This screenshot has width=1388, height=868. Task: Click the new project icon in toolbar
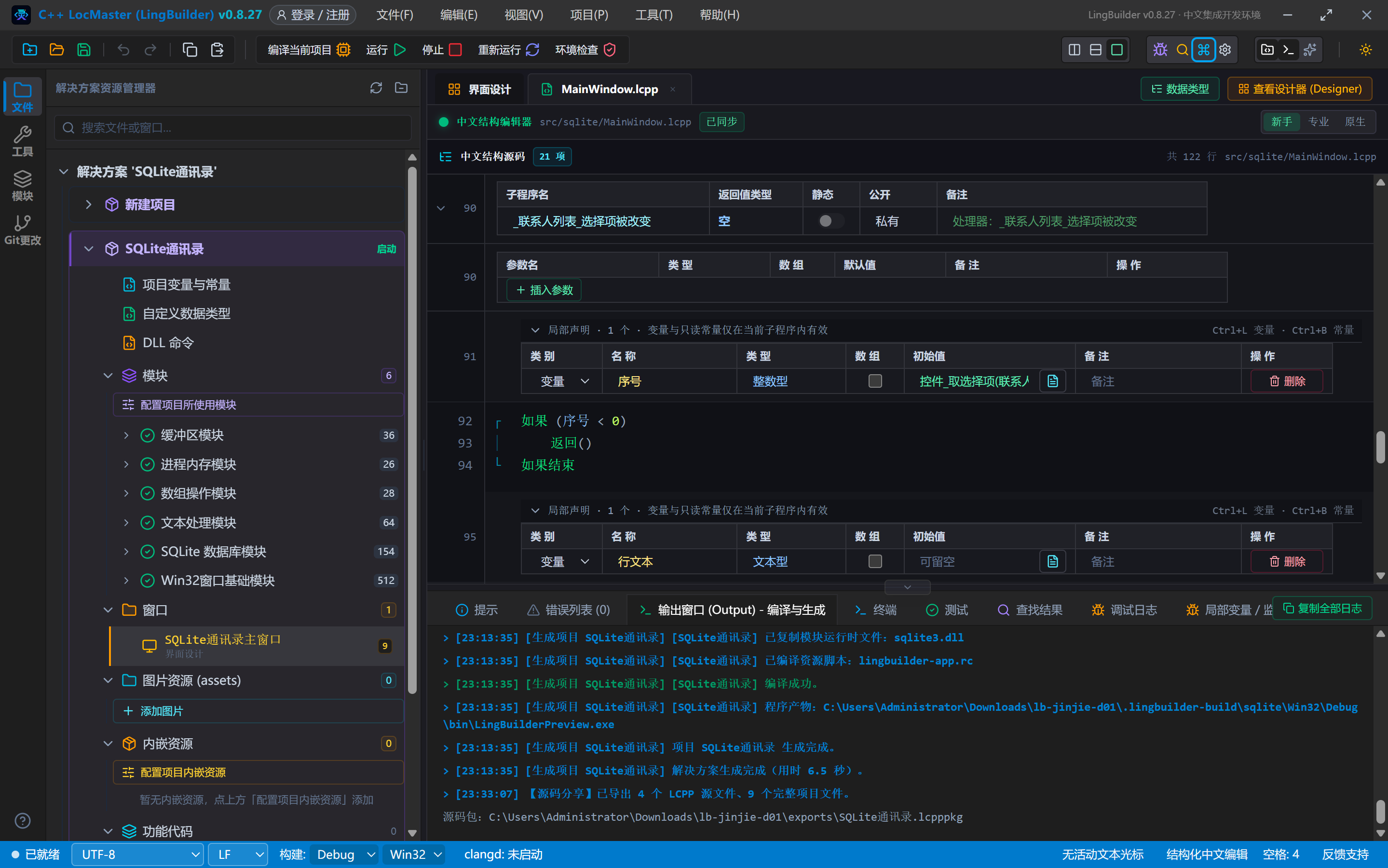(x=29, y=50)
